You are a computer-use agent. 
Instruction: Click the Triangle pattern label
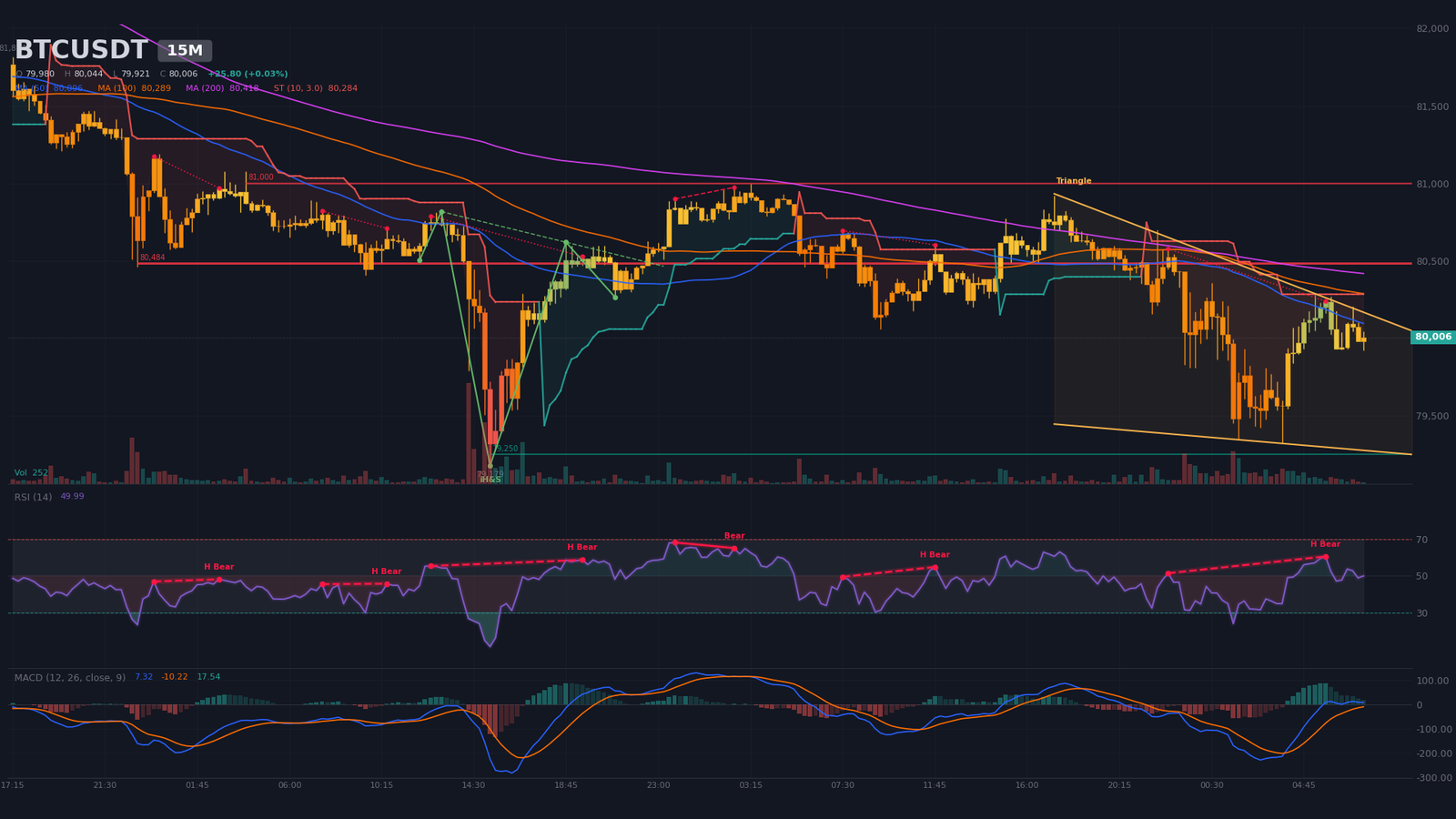[x=1074, y=181]
